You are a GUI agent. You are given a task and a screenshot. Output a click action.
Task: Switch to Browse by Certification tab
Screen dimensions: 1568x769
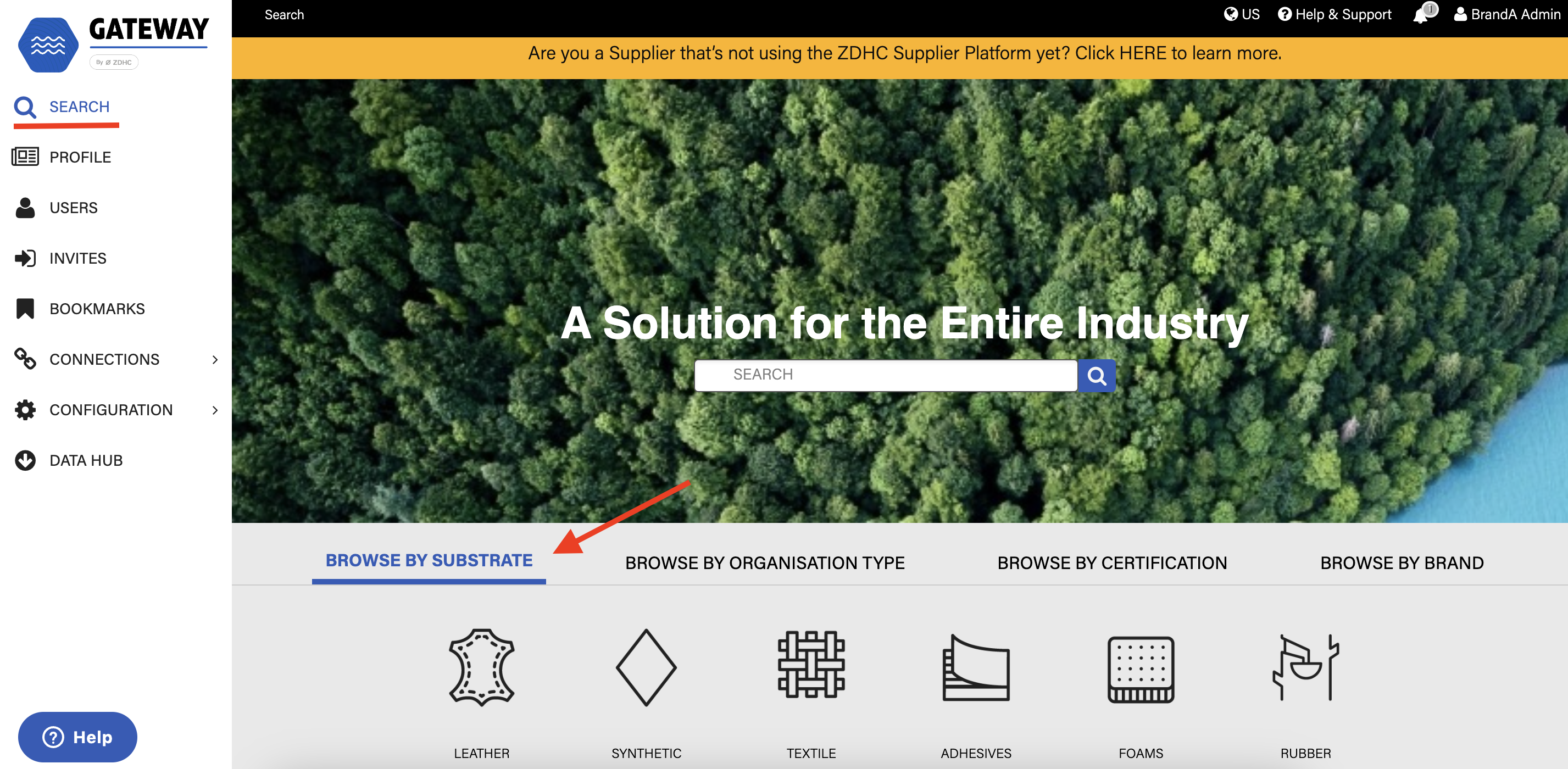[x=1111, y=563]
